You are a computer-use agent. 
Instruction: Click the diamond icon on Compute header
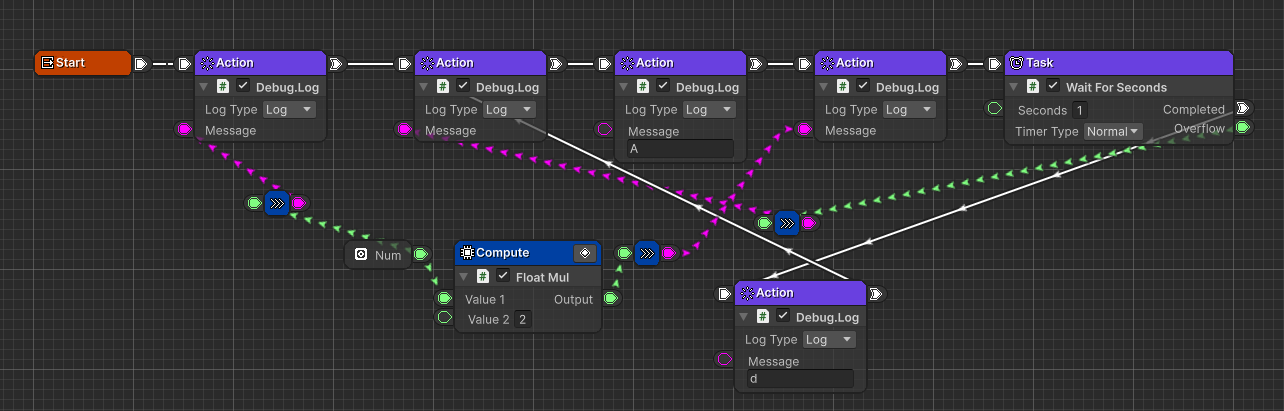pos(585,253)
